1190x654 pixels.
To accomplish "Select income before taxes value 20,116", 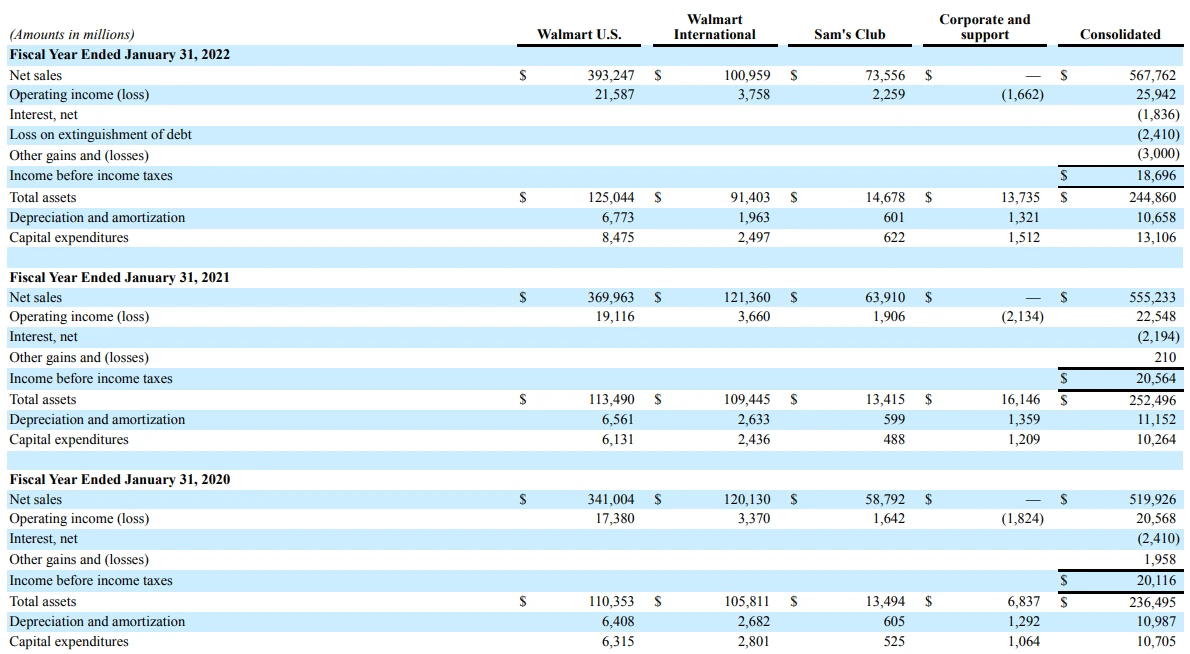I will pos(1156,580).
